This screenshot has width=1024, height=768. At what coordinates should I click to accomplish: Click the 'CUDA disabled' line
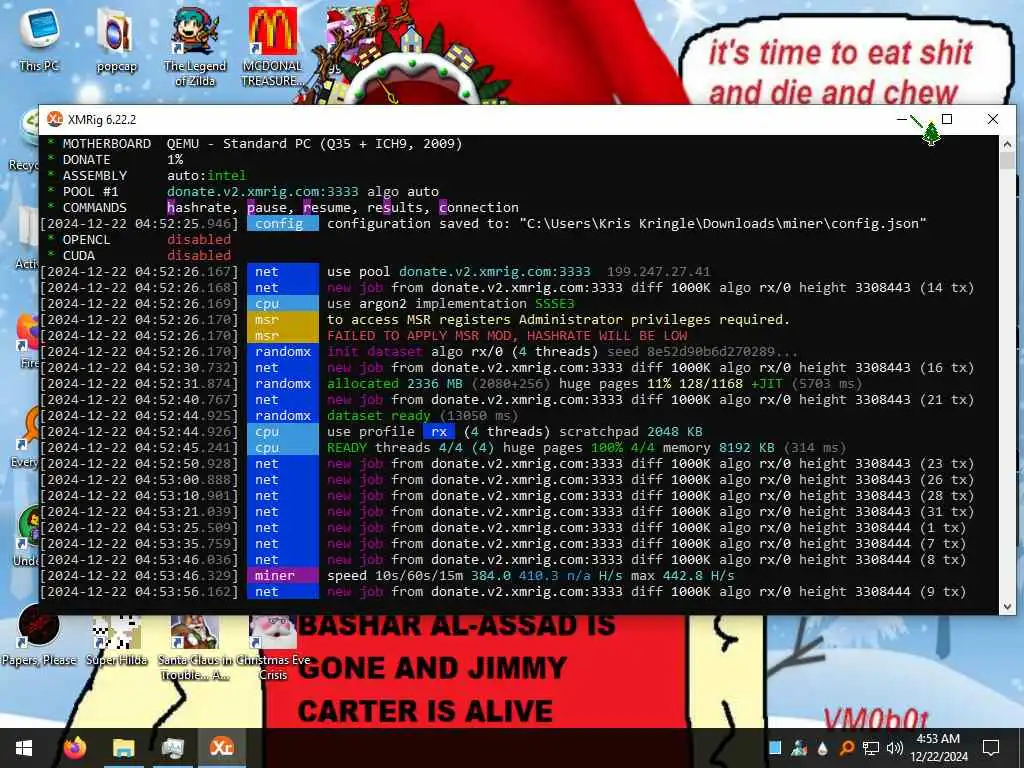coord(139,255)
